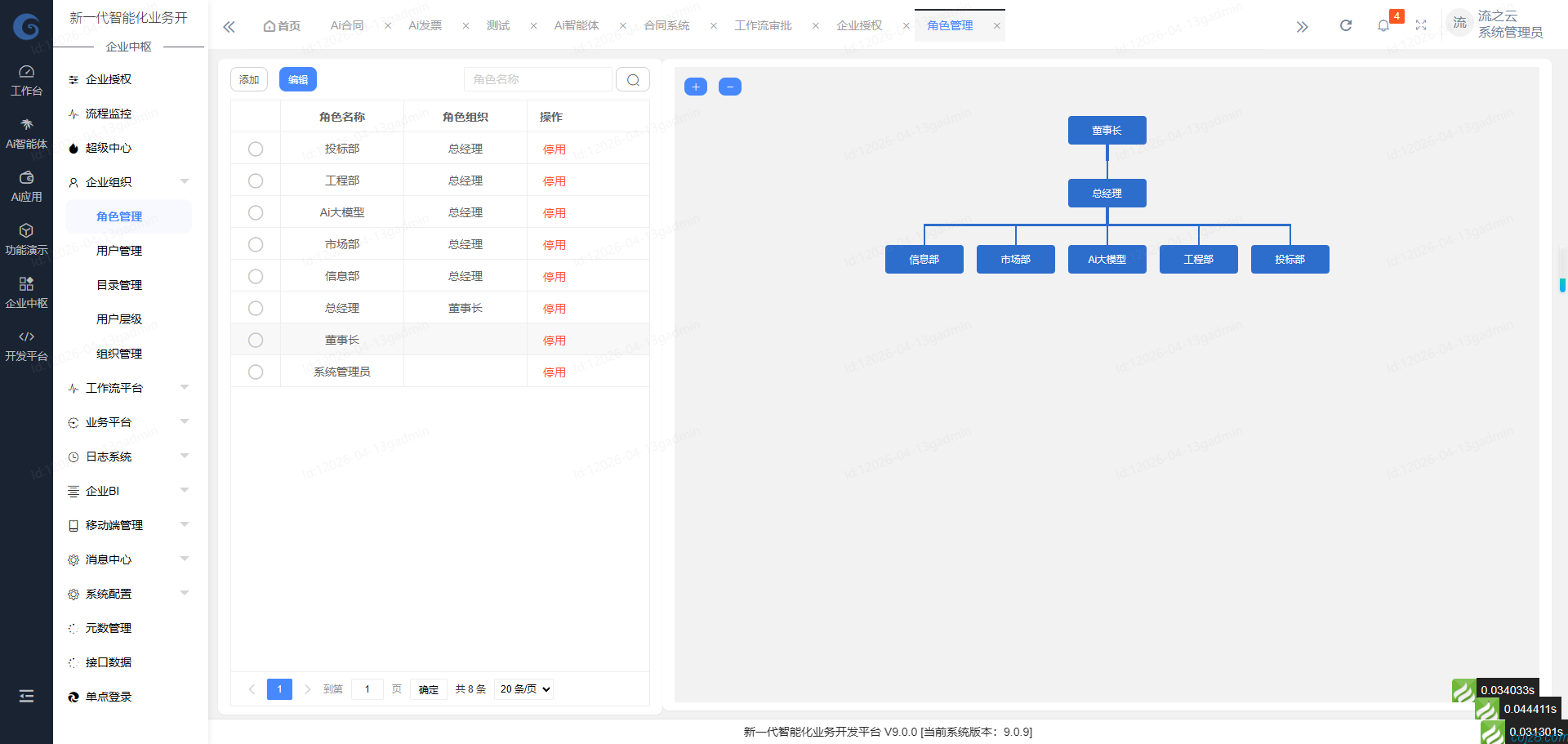This screenshot has height=744, width=1568.
Task: Open the 开发平台 sidebar icon
Action: click(x=26, y=344)
